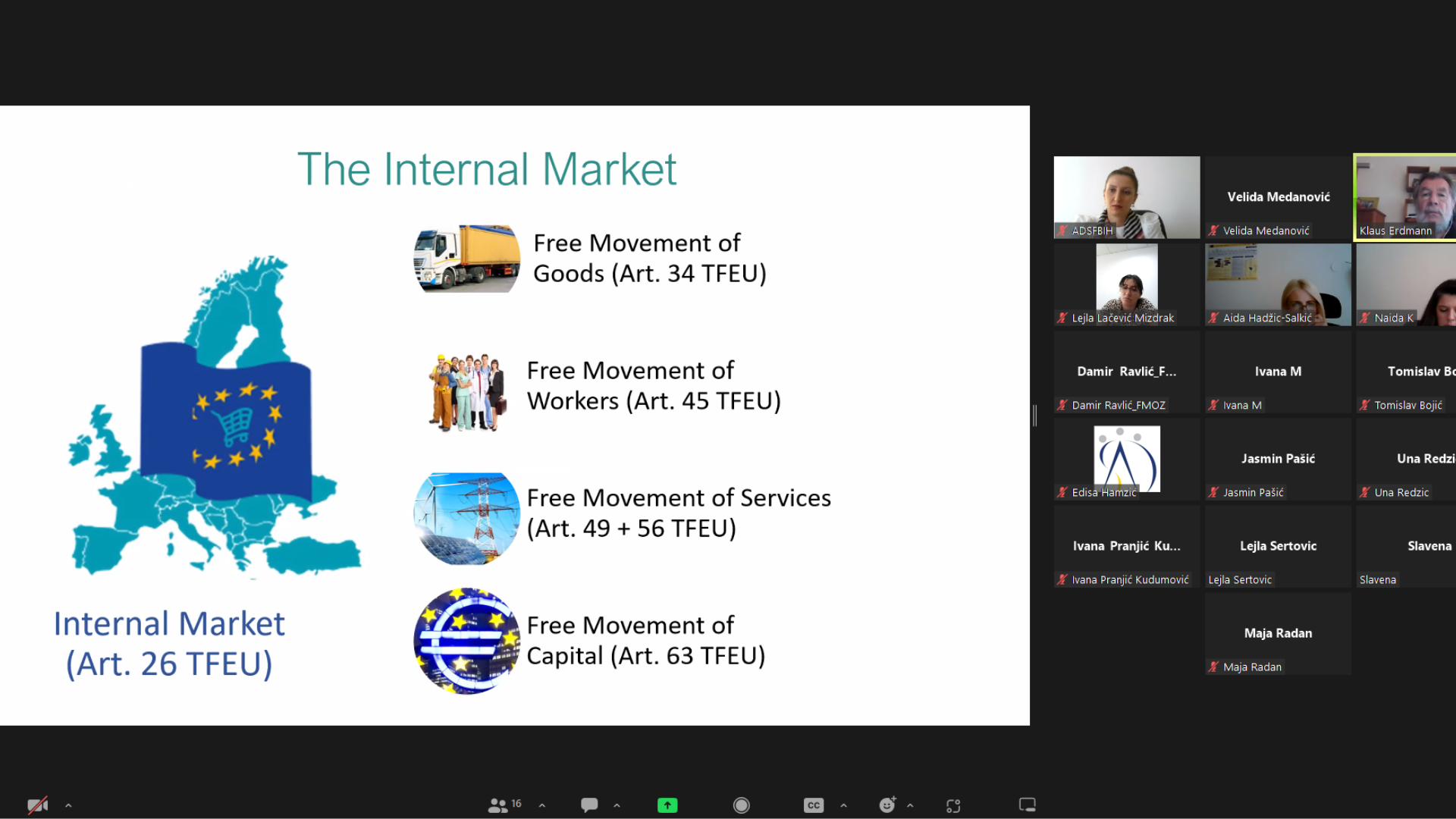Expand the video options caret
This screenshot has width=1456, height=819.
pyautogui.click(x=68, y=805)
